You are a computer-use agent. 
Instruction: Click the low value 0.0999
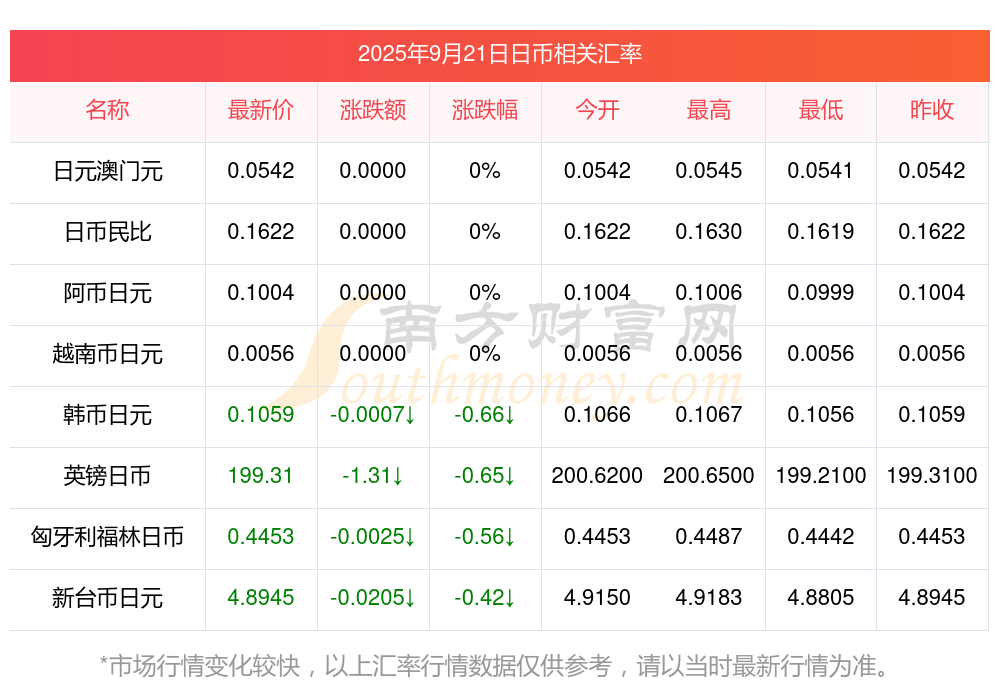click(821, 292)
